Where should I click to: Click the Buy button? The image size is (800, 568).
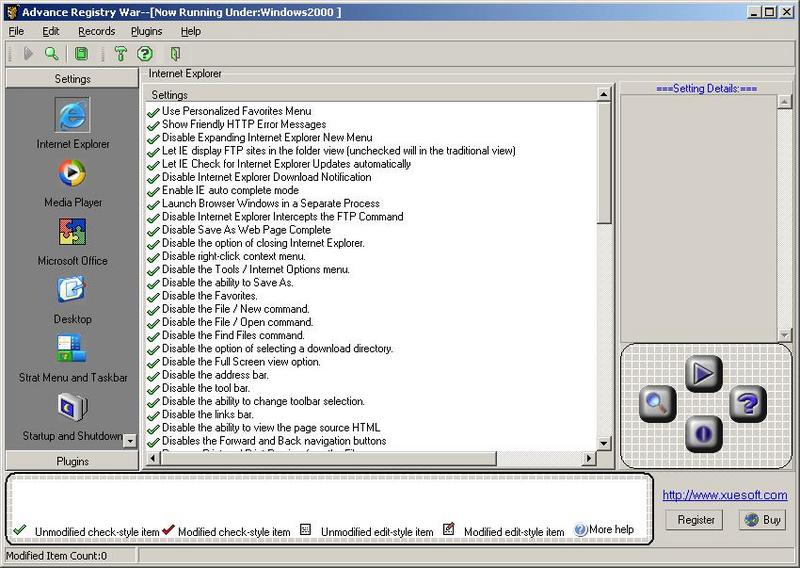pos(763,520)
